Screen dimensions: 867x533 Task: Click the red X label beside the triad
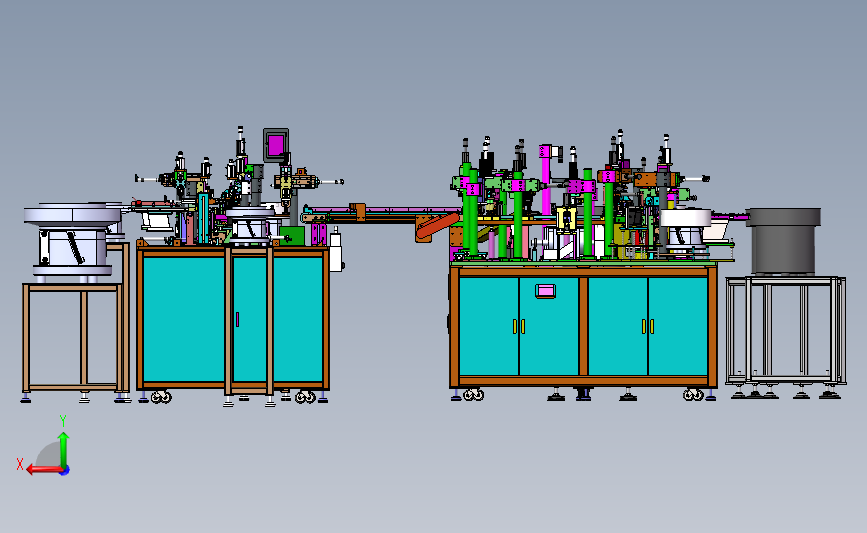coord(20,464)
